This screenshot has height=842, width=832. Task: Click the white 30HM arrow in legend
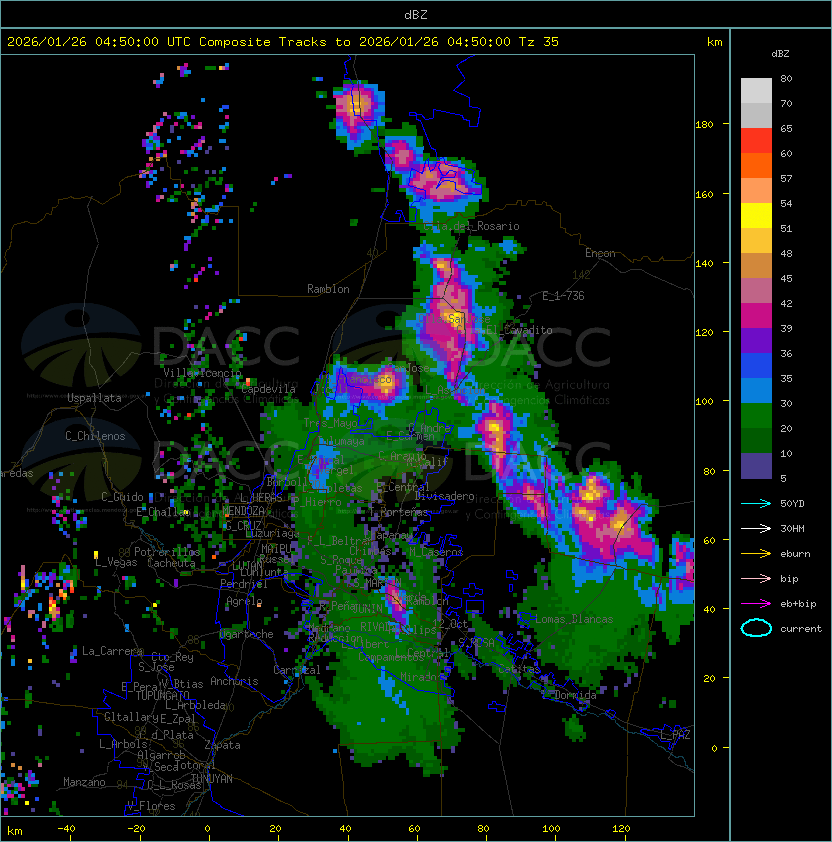click(756, 528)
